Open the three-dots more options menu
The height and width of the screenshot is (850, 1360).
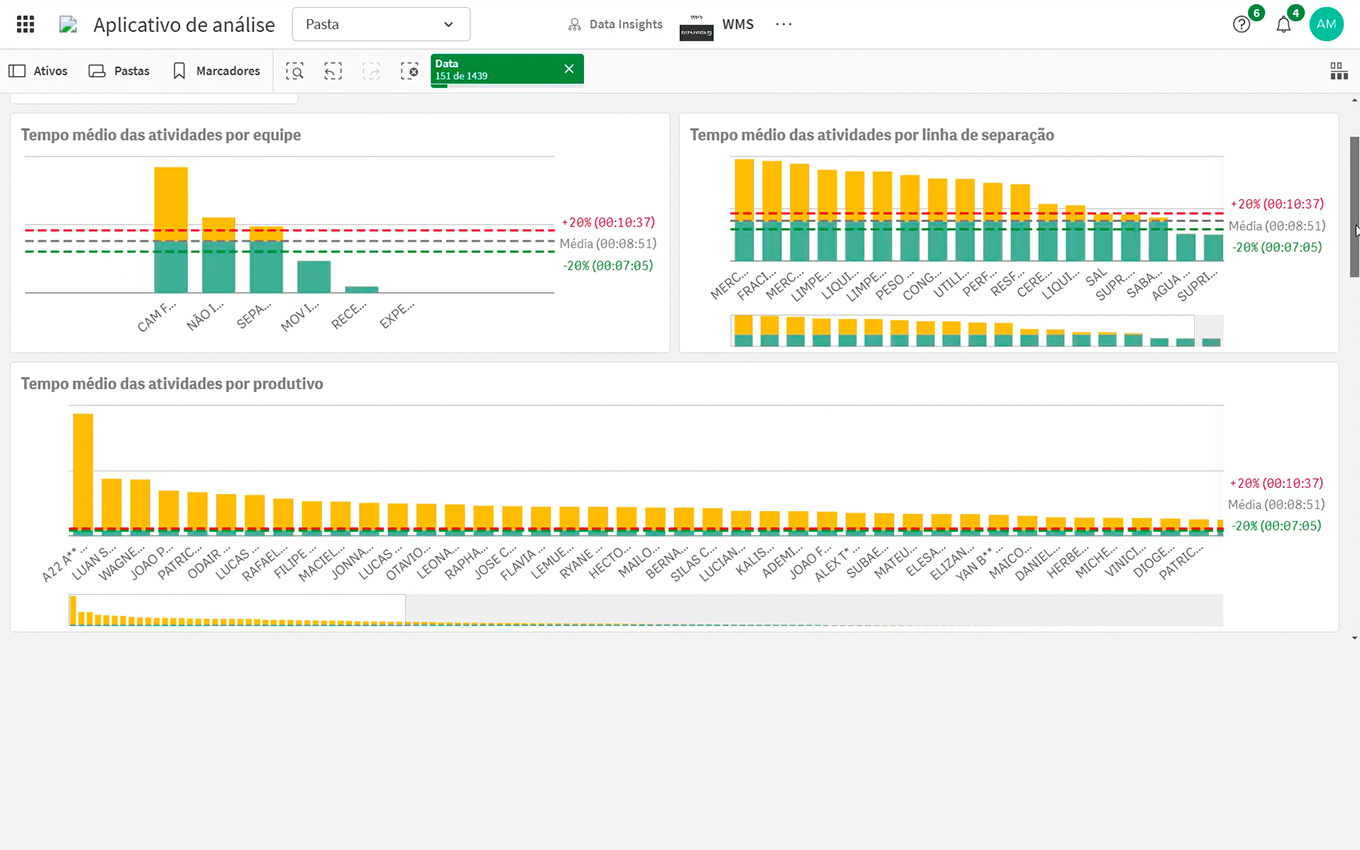point(783,24)
